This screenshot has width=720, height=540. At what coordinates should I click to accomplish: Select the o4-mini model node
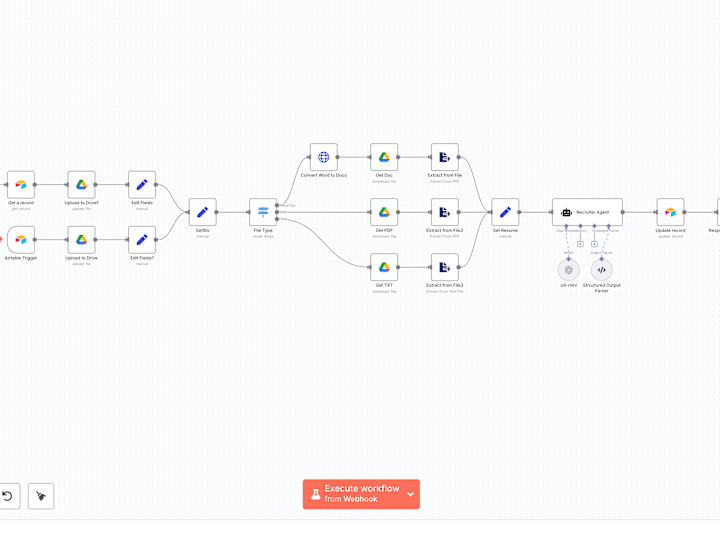click(x=568, y=270)
